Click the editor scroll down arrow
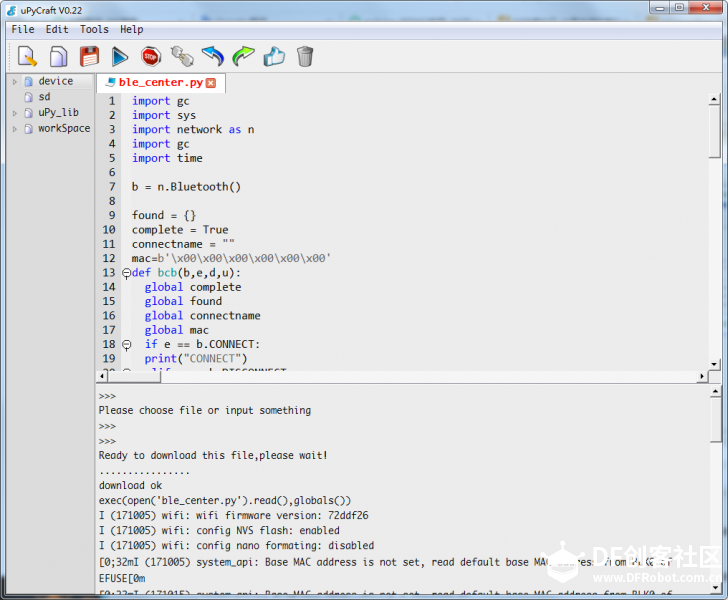Screen dimensions: 728x600 point(715,365)
